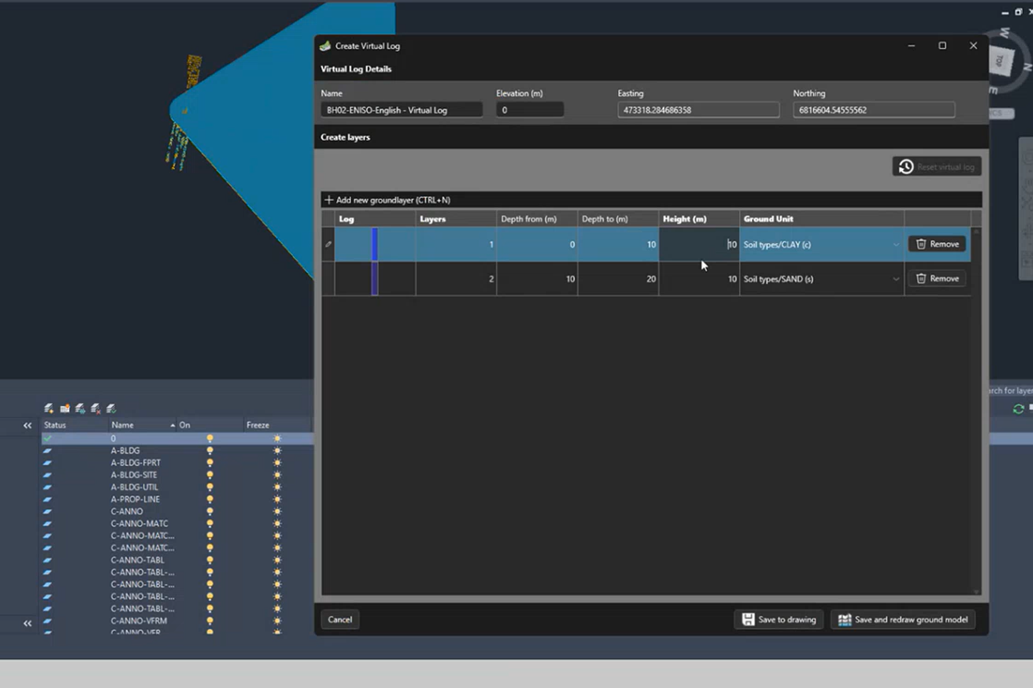Click the Reset virtual log clock icon
The image size is (1033, 688).
[906, 167]
